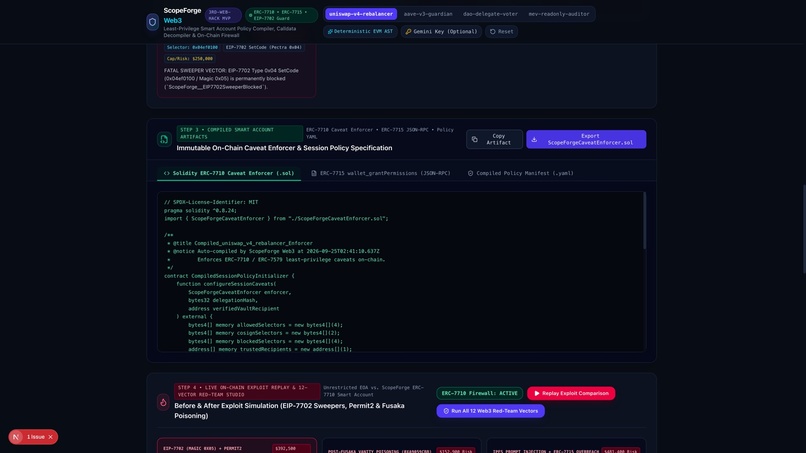Click the download icon in the Export button
Viewport: 806px width, 453px height.
534,139
